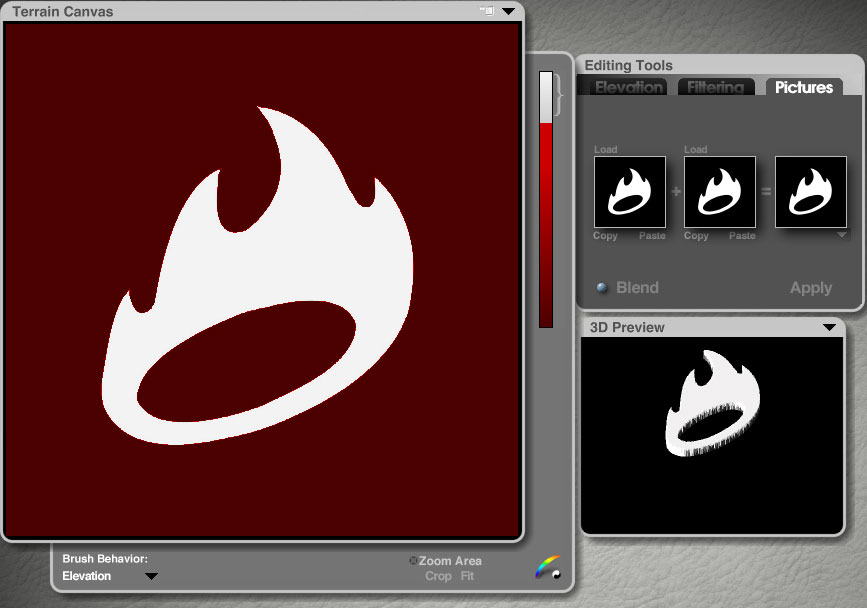Click Load above the first picture

(605, 149)
